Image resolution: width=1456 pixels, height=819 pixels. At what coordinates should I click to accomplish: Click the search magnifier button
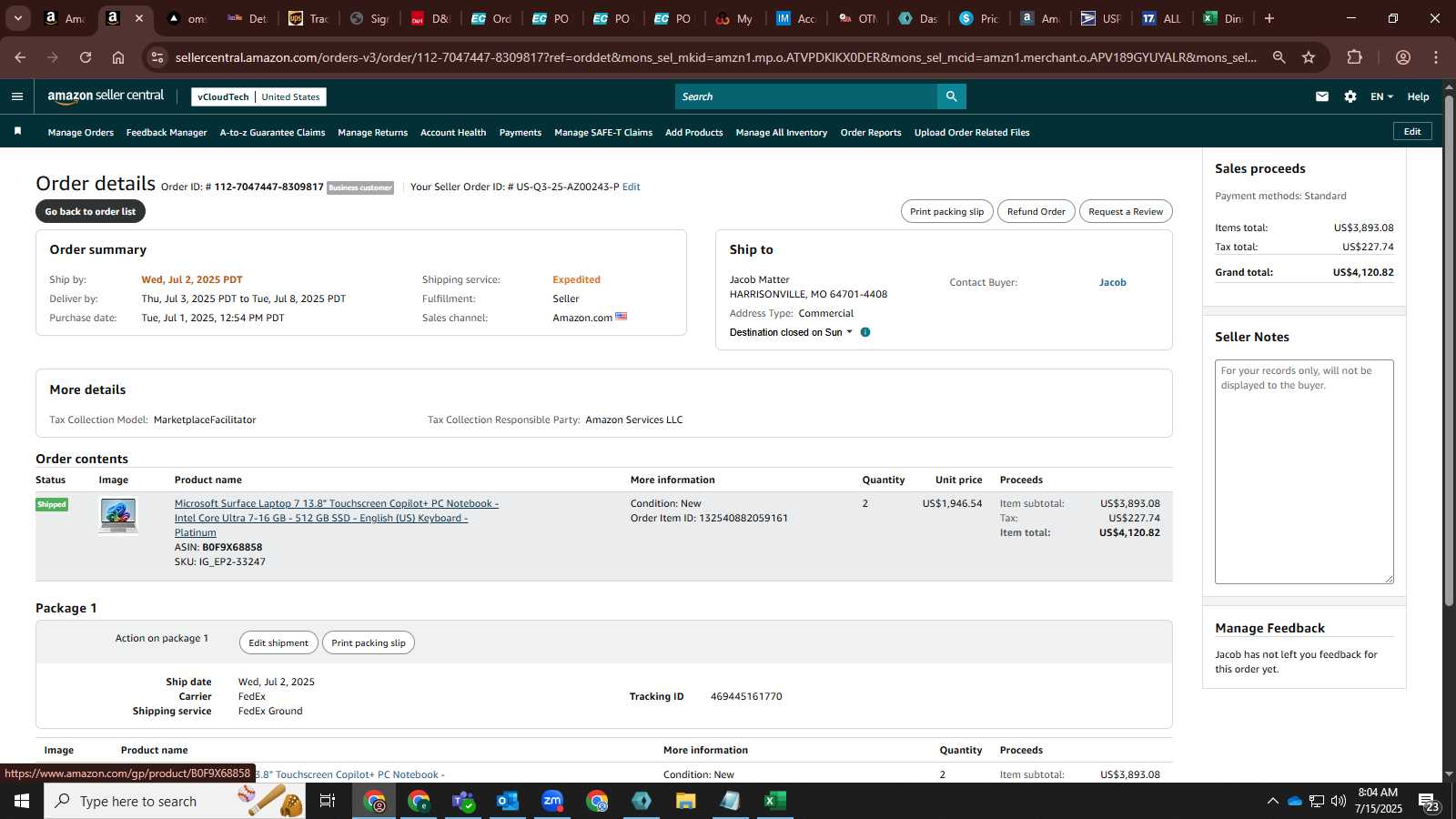[x=951, y=96]
